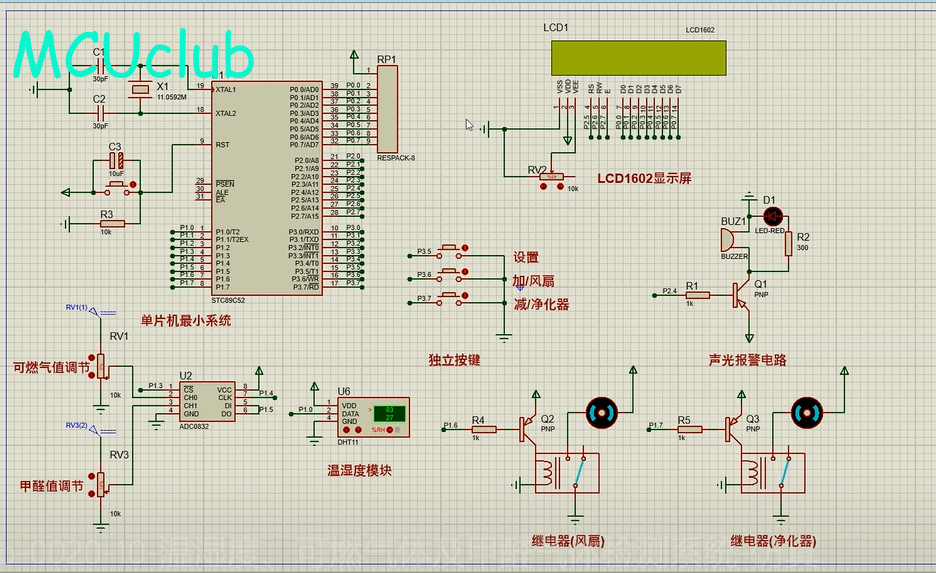Click the label 温湿度模块

point(359,470)
